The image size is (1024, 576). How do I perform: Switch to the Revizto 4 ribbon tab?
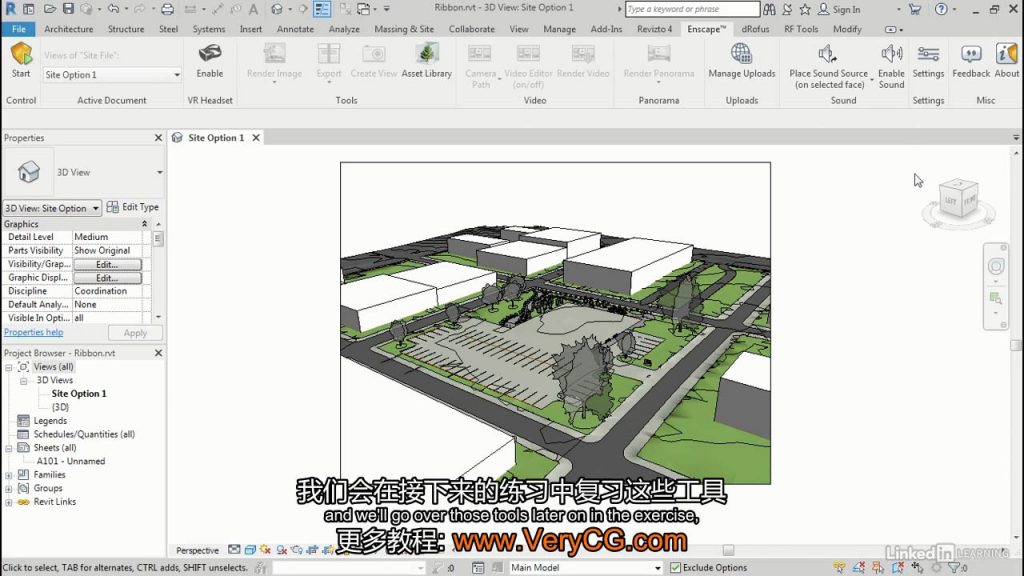point(654,29)
